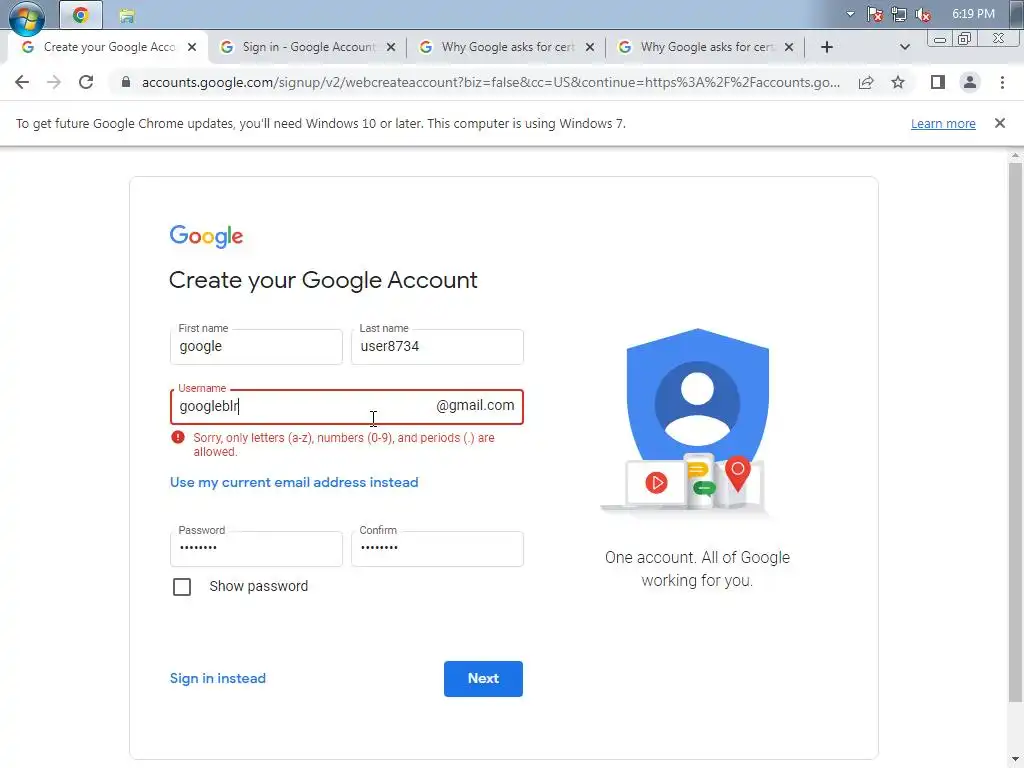Screen dimensions: 1024x768
Task: Enable the Show password checkbox
Action: coord(182,586)
